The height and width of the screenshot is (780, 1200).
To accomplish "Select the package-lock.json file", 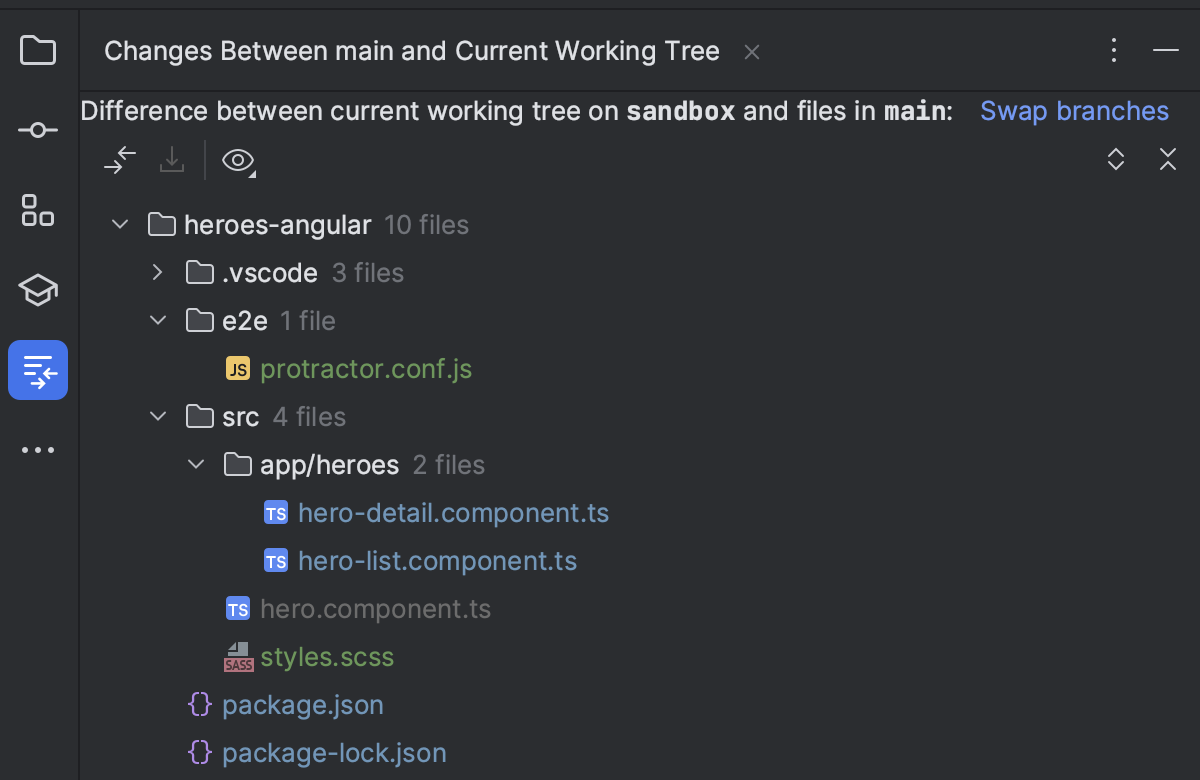I will pos(333,752).
